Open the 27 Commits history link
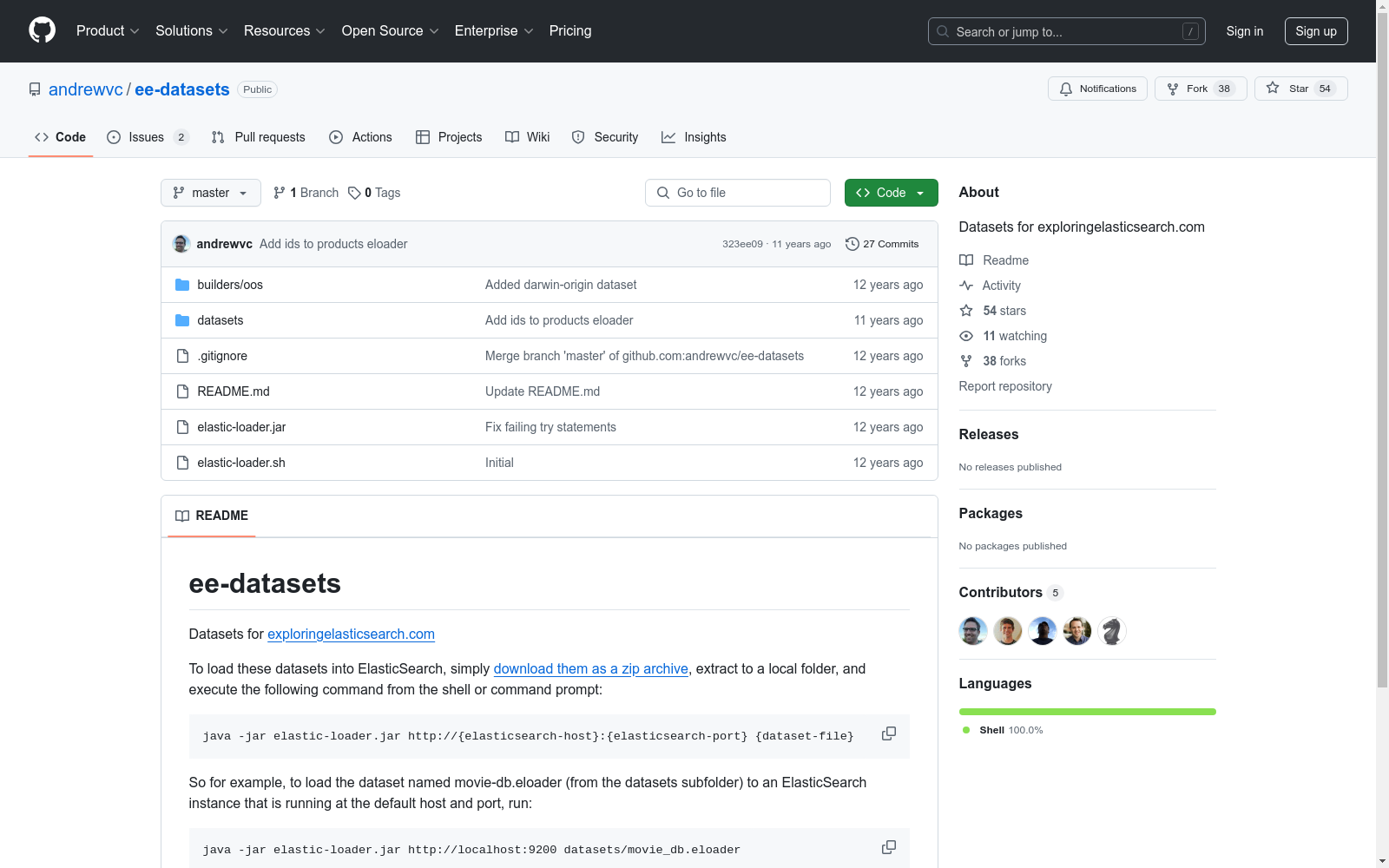The height and width of the screenshot is (868, 1389). click(882, 244)
